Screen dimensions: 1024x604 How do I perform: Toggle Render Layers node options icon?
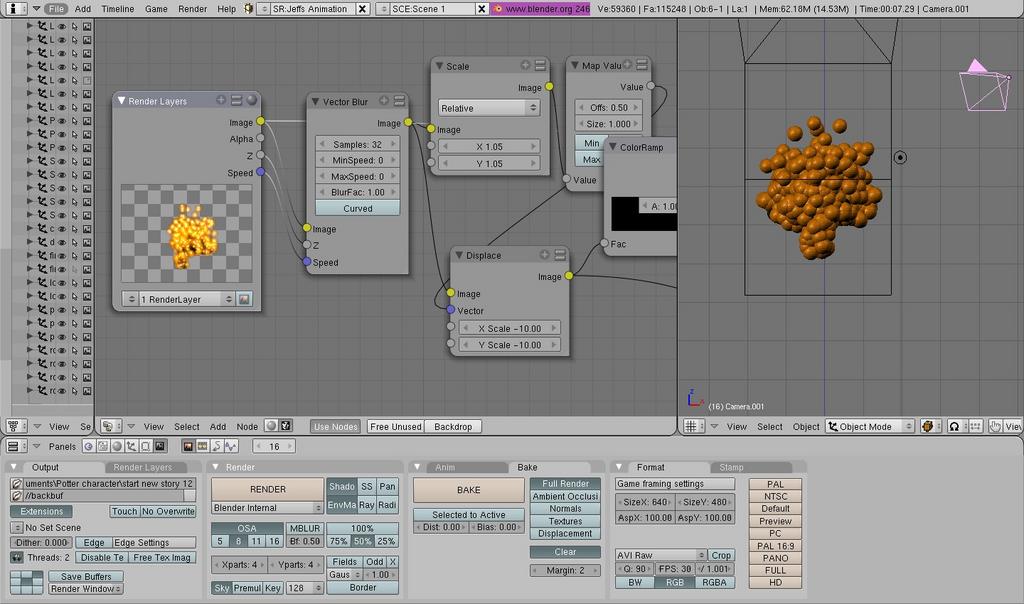(x=236, y=100)
